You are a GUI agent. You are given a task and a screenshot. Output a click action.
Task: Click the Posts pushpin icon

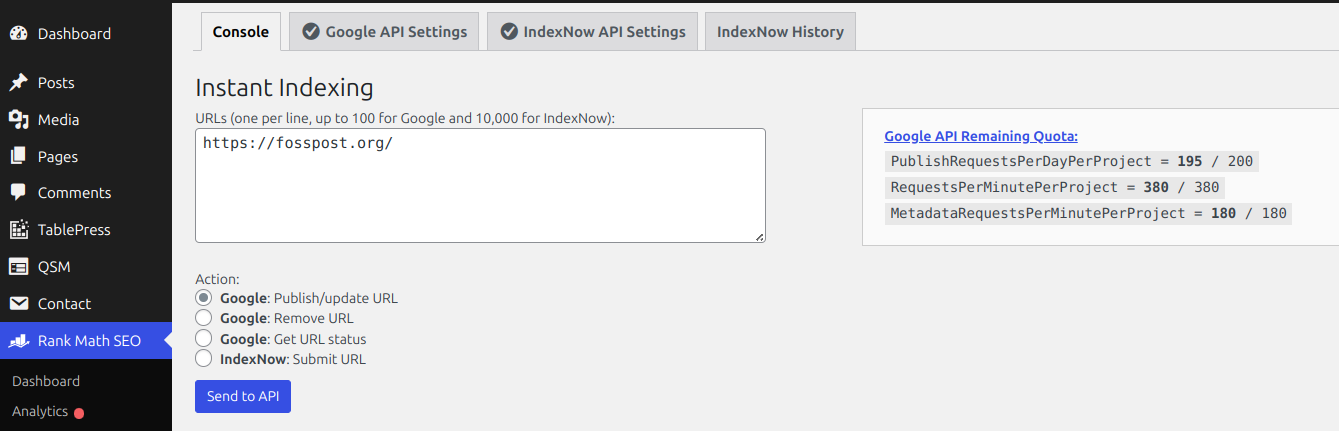(x=18, y=83)
